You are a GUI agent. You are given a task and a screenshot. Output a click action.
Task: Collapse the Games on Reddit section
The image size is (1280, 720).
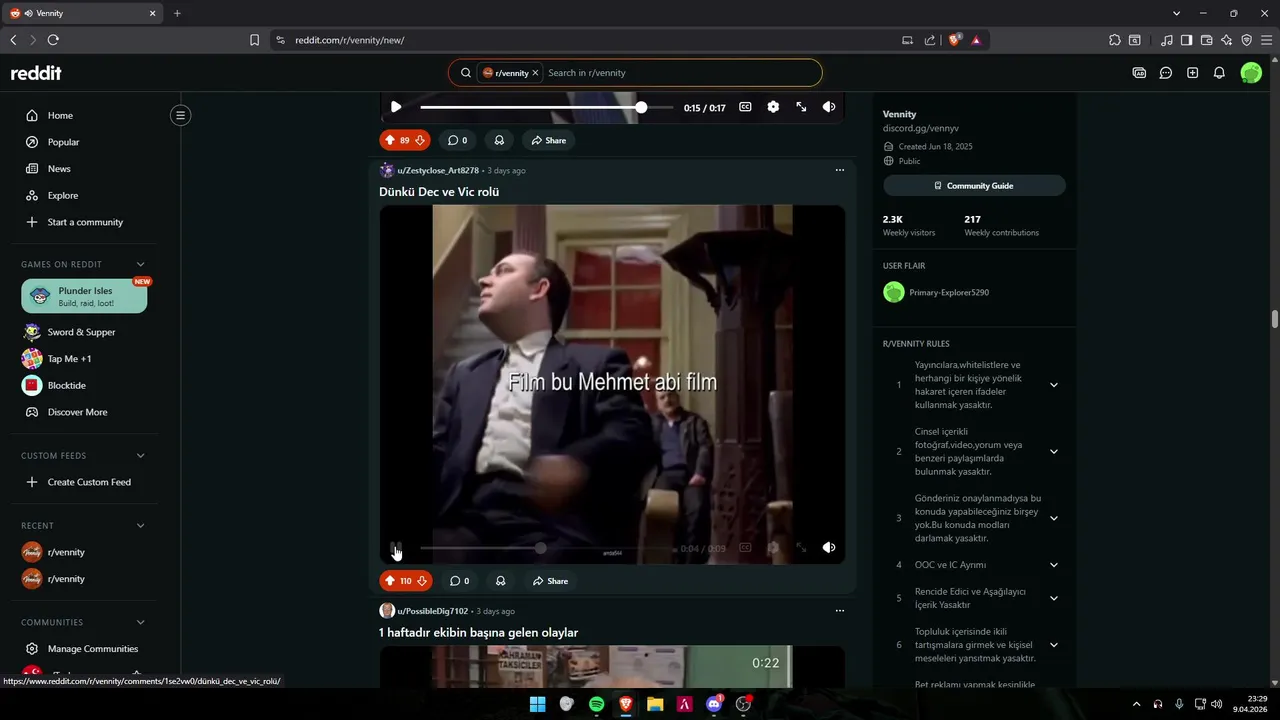pyautogui.click(x=140, y=264)
